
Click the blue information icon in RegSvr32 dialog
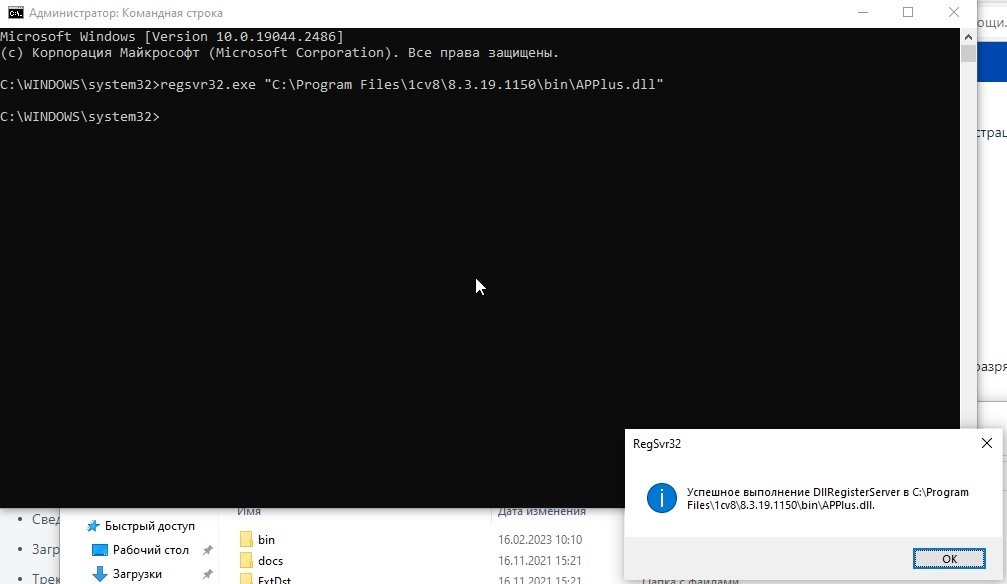(x=661, y=497)
